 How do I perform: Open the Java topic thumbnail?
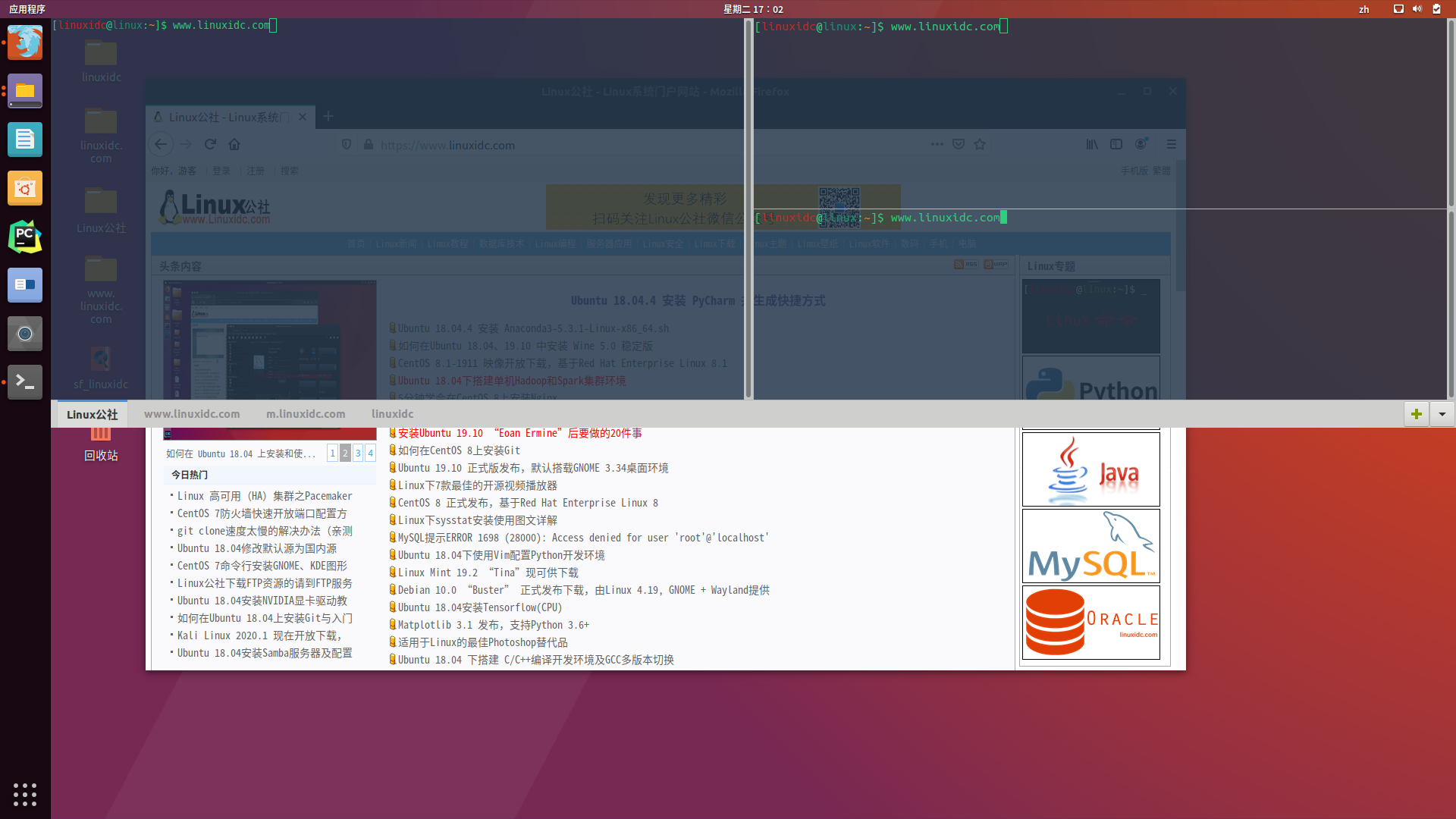[1090, 469]
